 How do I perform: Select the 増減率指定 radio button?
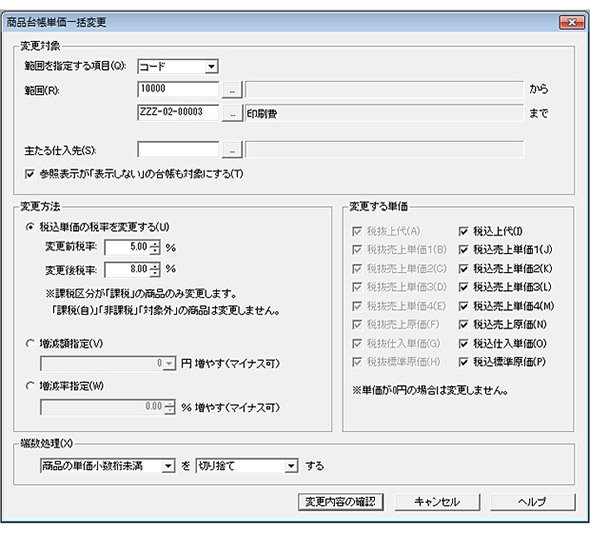(30, 386)
